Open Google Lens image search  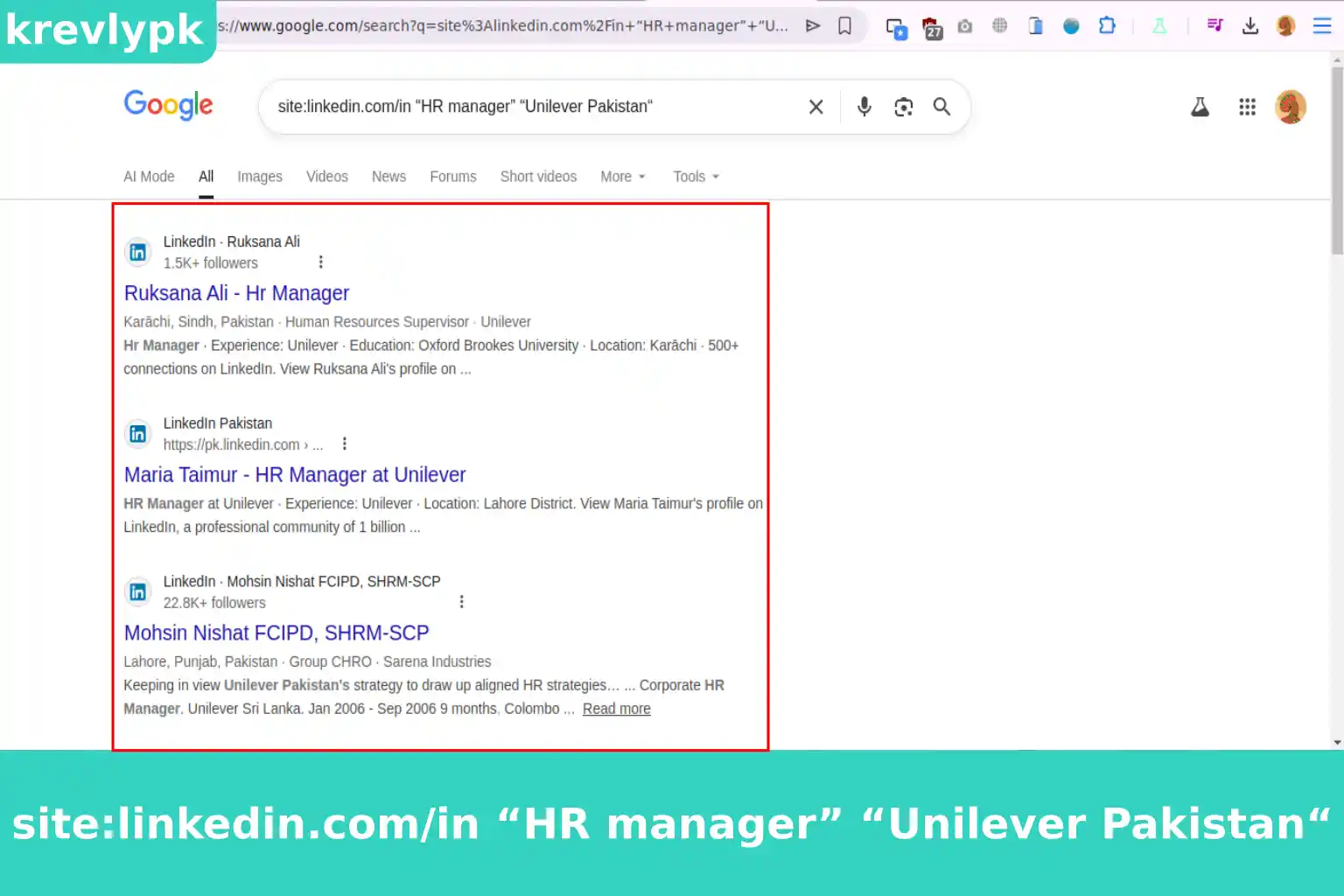point(903,107)
